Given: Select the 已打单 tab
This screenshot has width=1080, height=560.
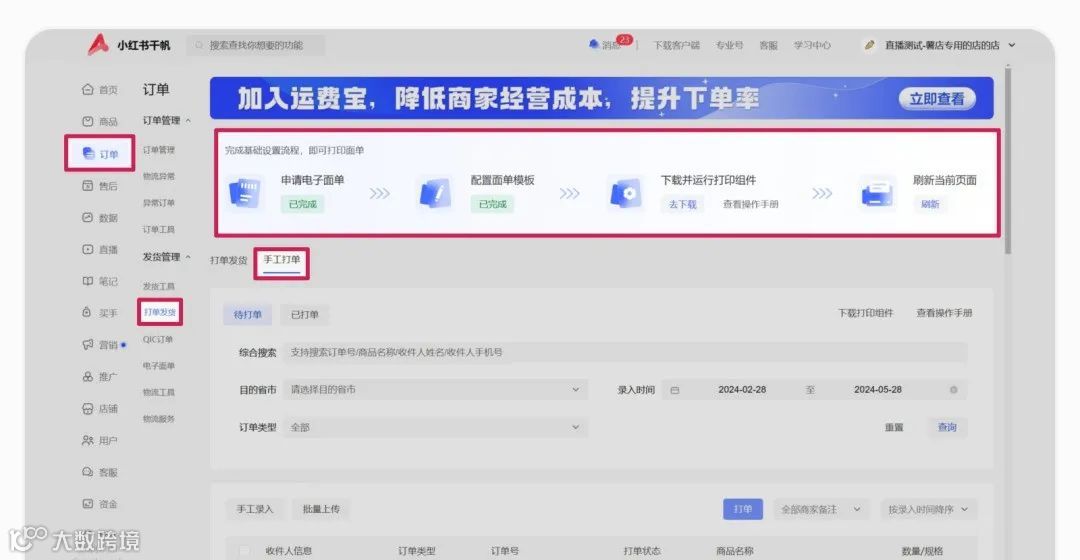Looking at the screenshot, I should pyautogui.click(x=304, y=315).
